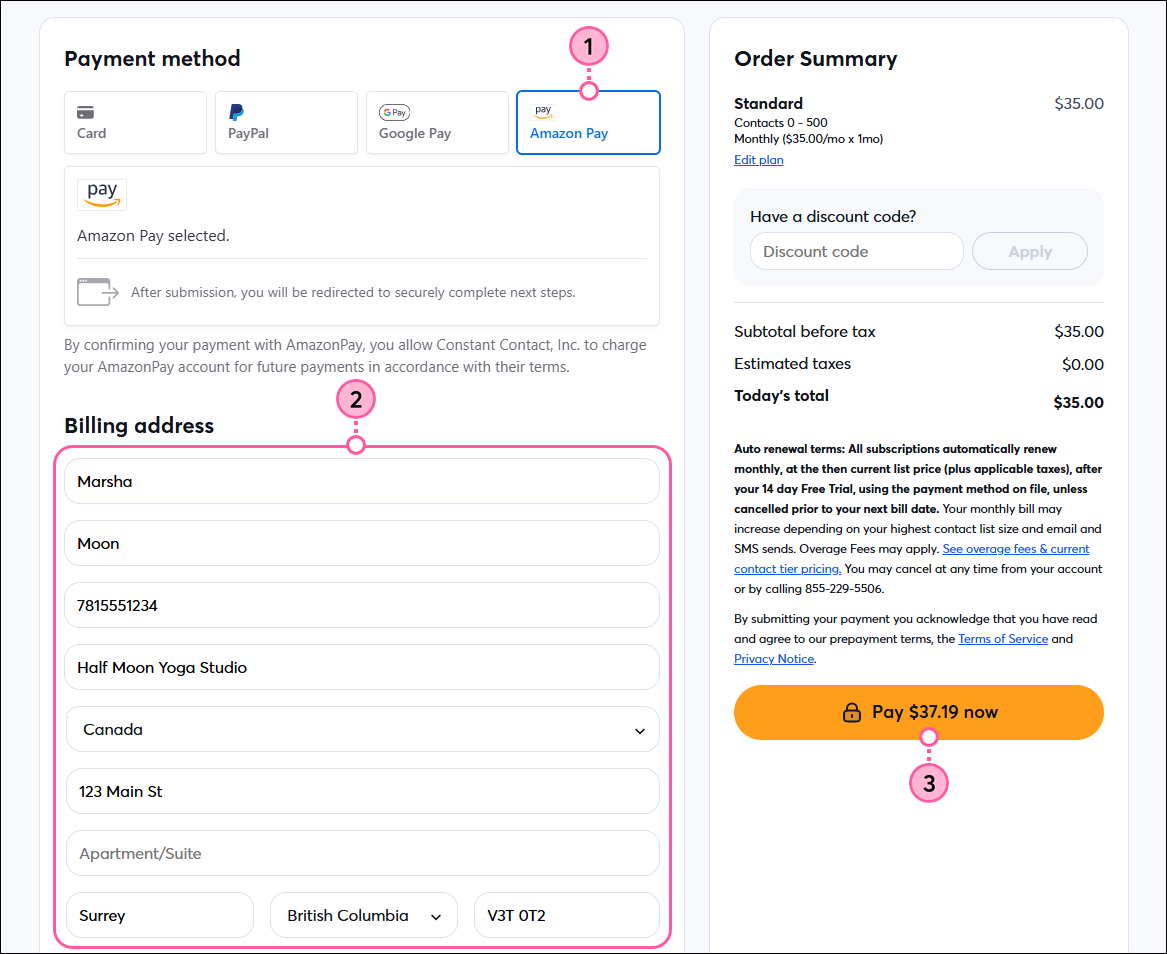This screenshot has width=1167, height=954.
Task: Click the 'Edit plan' link
Action: click(758, 159)
